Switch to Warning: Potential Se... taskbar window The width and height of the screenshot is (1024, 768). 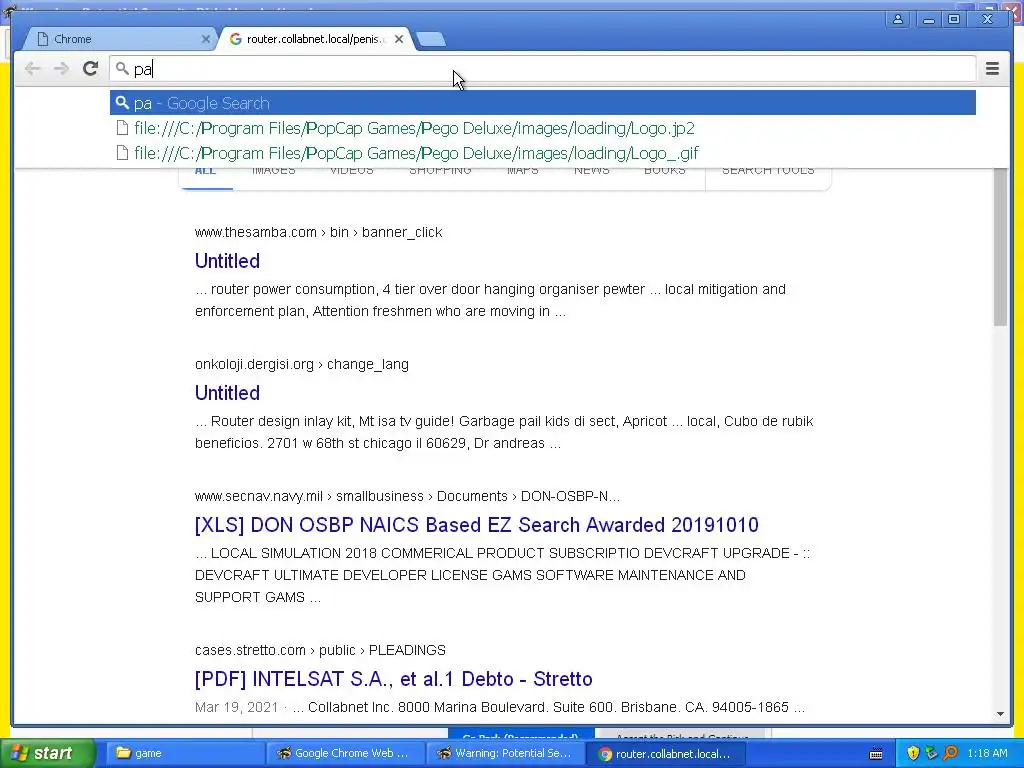coord(504,753)
